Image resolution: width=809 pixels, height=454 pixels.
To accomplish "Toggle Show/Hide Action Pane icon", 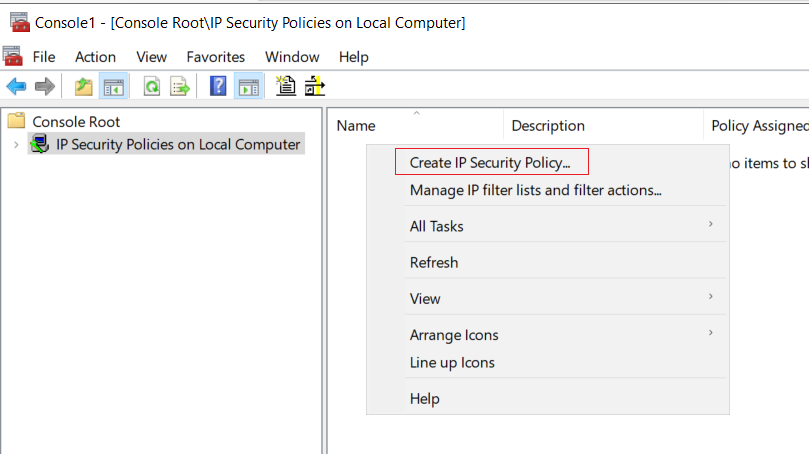I will [249, 86].
